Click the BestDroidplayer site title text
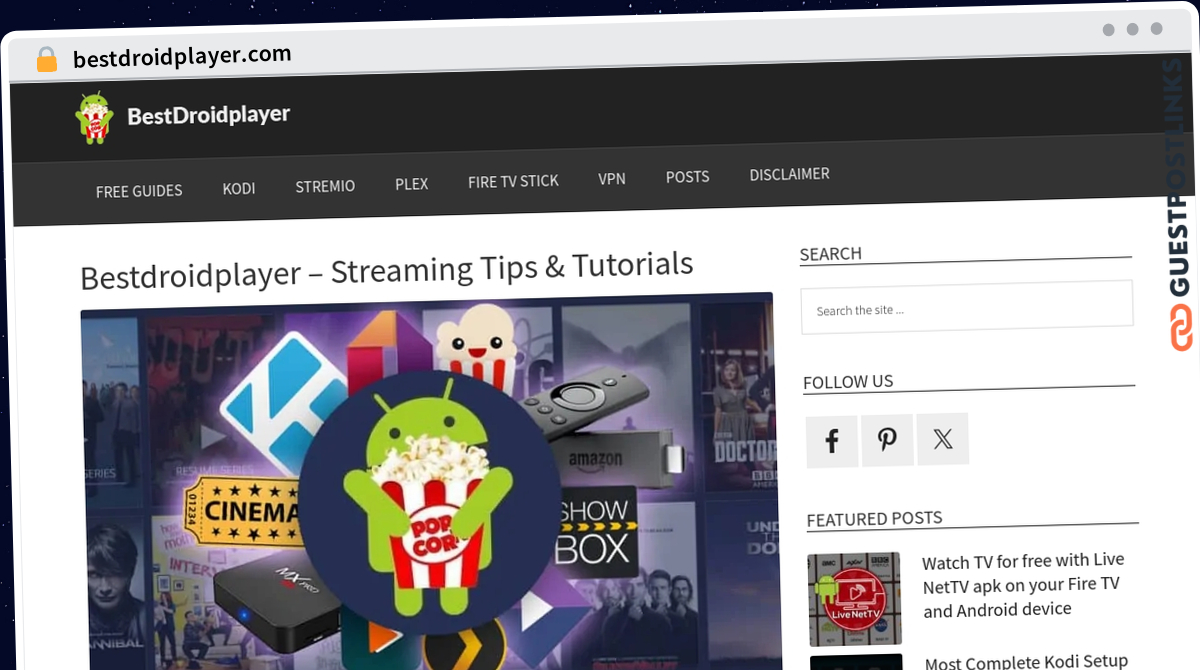 208,115
